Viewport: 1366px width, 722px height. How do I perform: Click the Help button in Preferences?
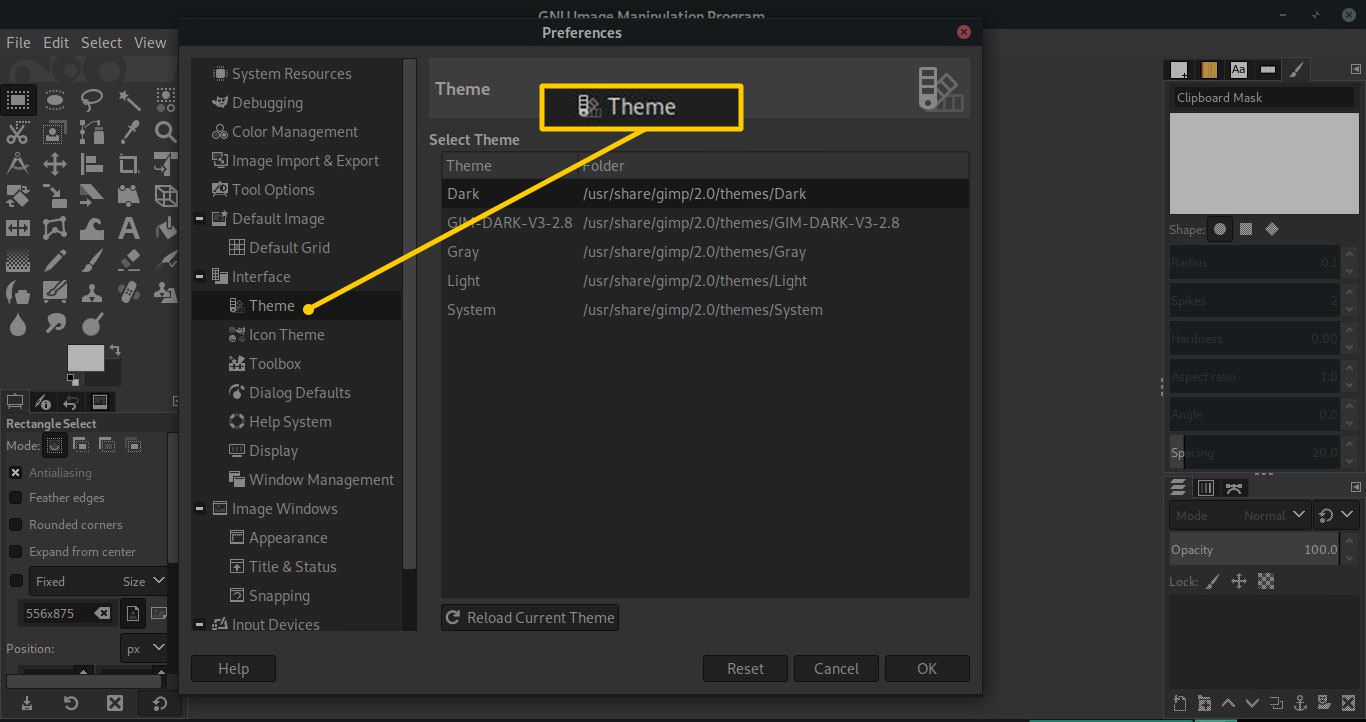click(233, 669)
